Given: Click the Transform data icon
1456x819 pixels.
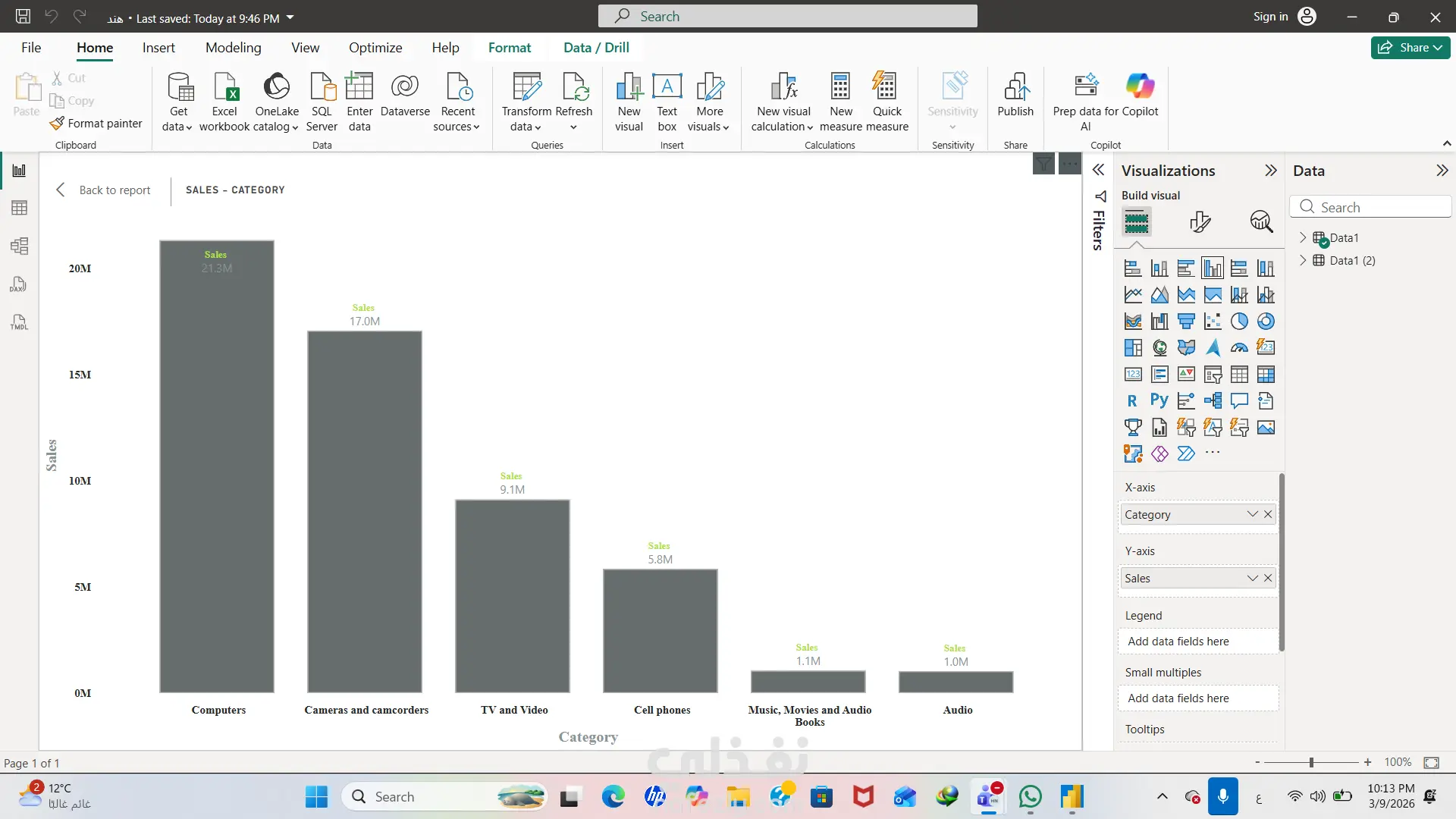Looking at the screenshot, I should (526, 88).
